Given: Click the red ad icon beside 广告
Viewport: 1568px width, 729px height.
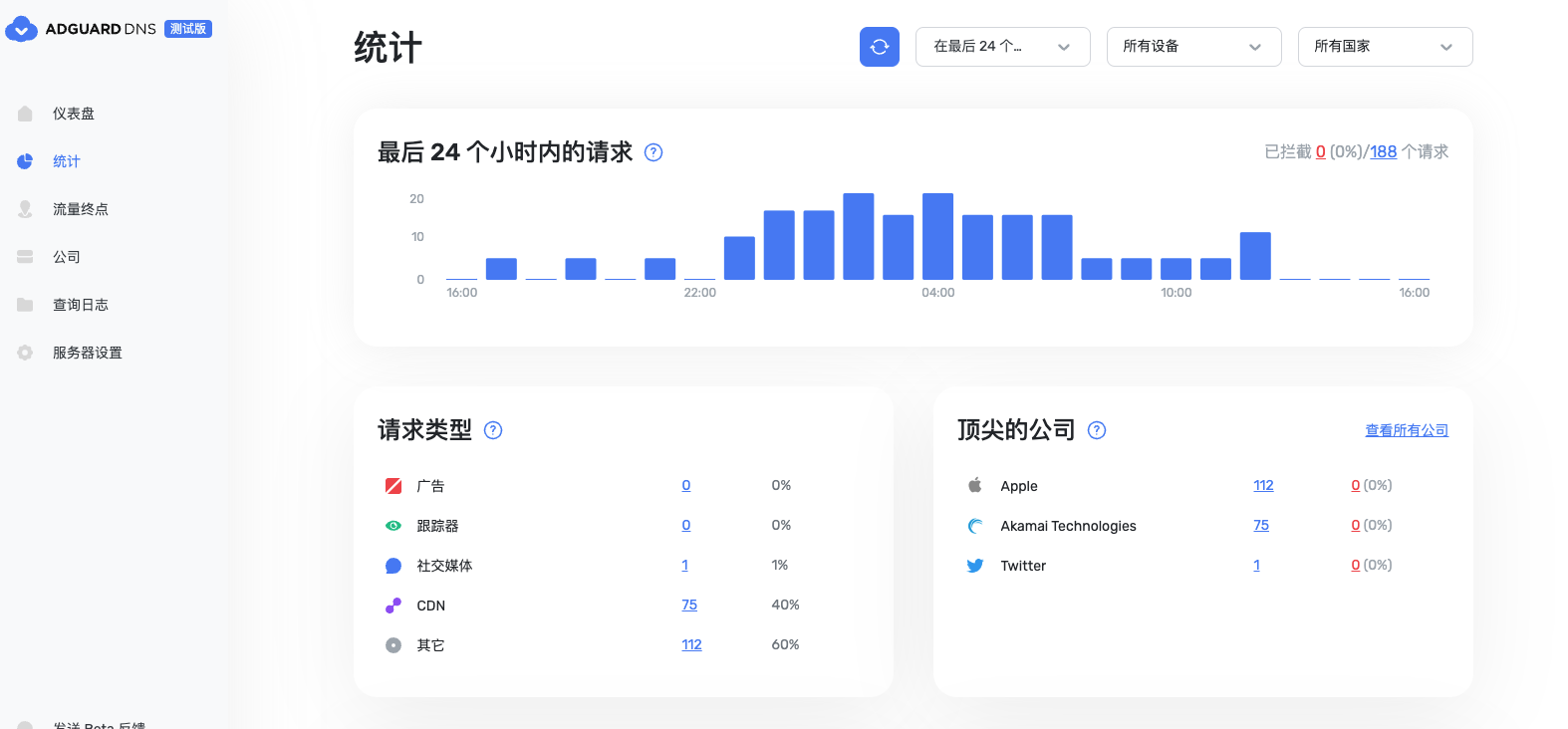Looking at the screenshot, I should click(393, 486).
